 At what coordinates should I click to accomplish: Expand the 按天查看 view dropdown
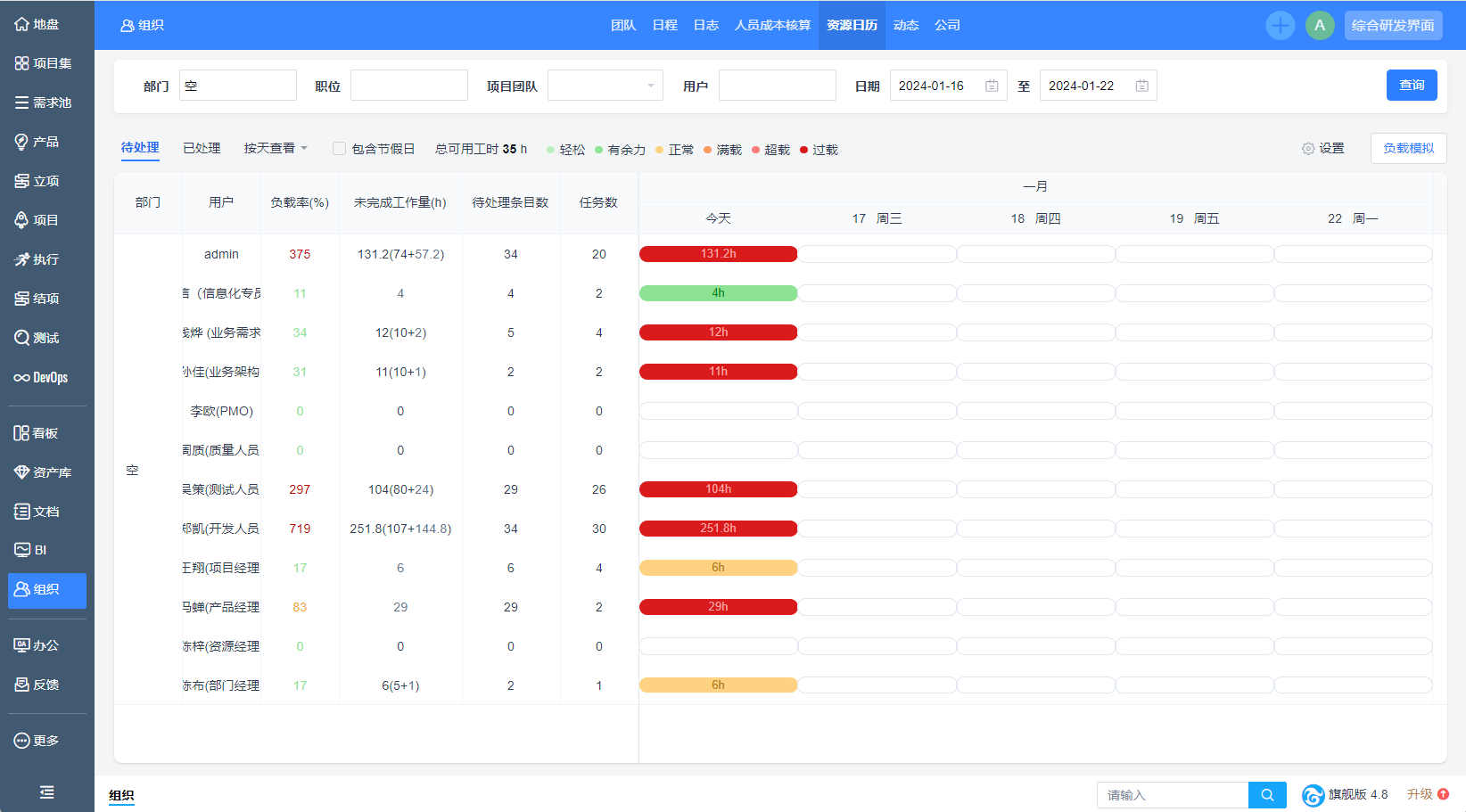(276, 148)
